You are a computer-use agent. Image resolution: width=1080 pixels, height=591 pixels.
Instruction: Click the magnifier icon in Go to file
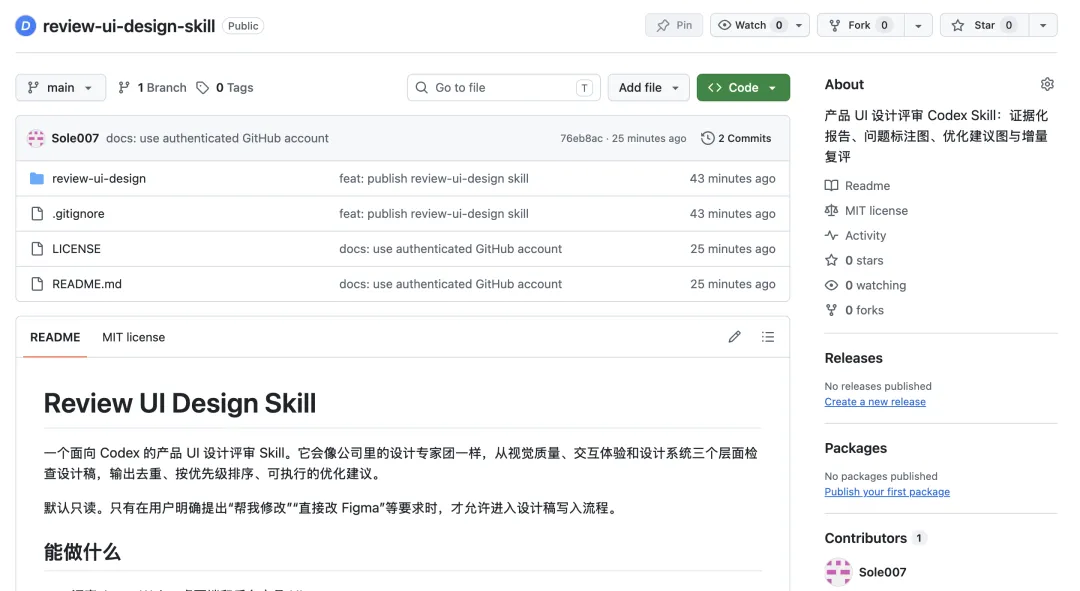[422, 87]
